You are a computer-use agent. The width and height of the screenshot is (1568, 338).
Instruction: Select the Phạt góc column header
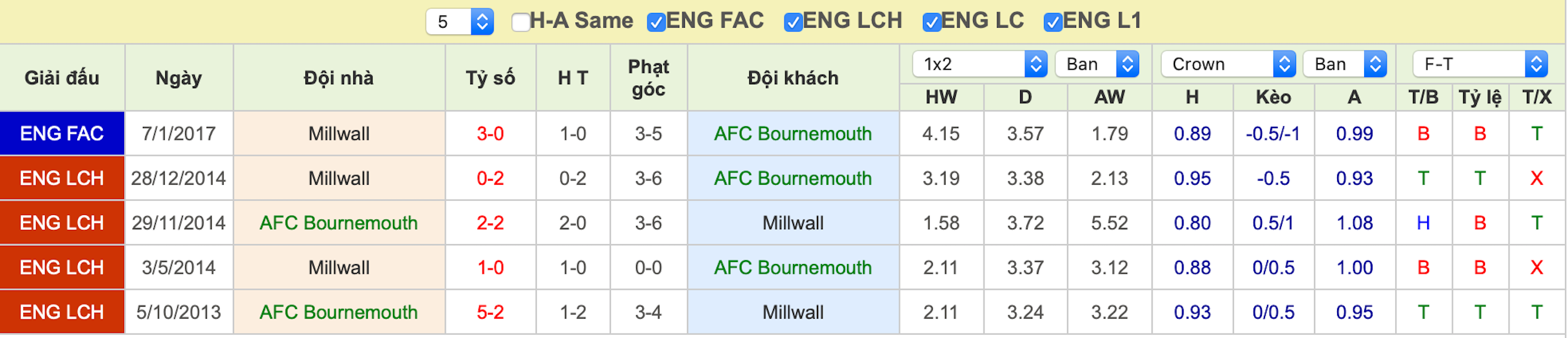pos(648,78)
